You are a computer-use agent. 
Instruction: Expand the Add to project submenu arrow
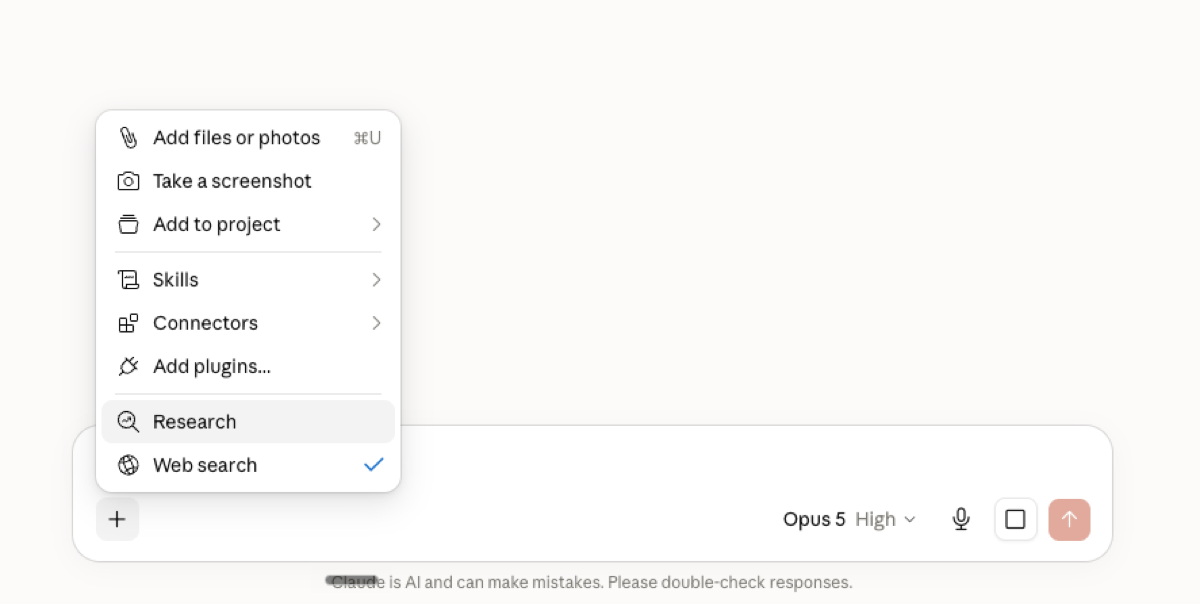(x=376, y=224)
